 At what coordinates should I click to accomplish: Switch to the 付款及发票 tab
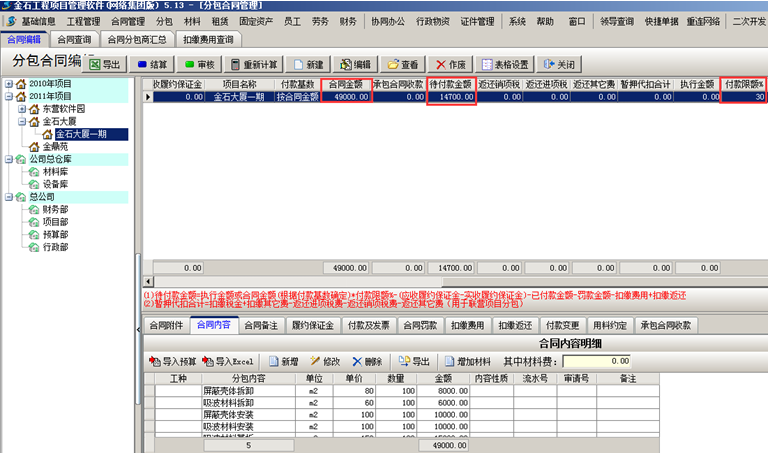click(369, 325)
